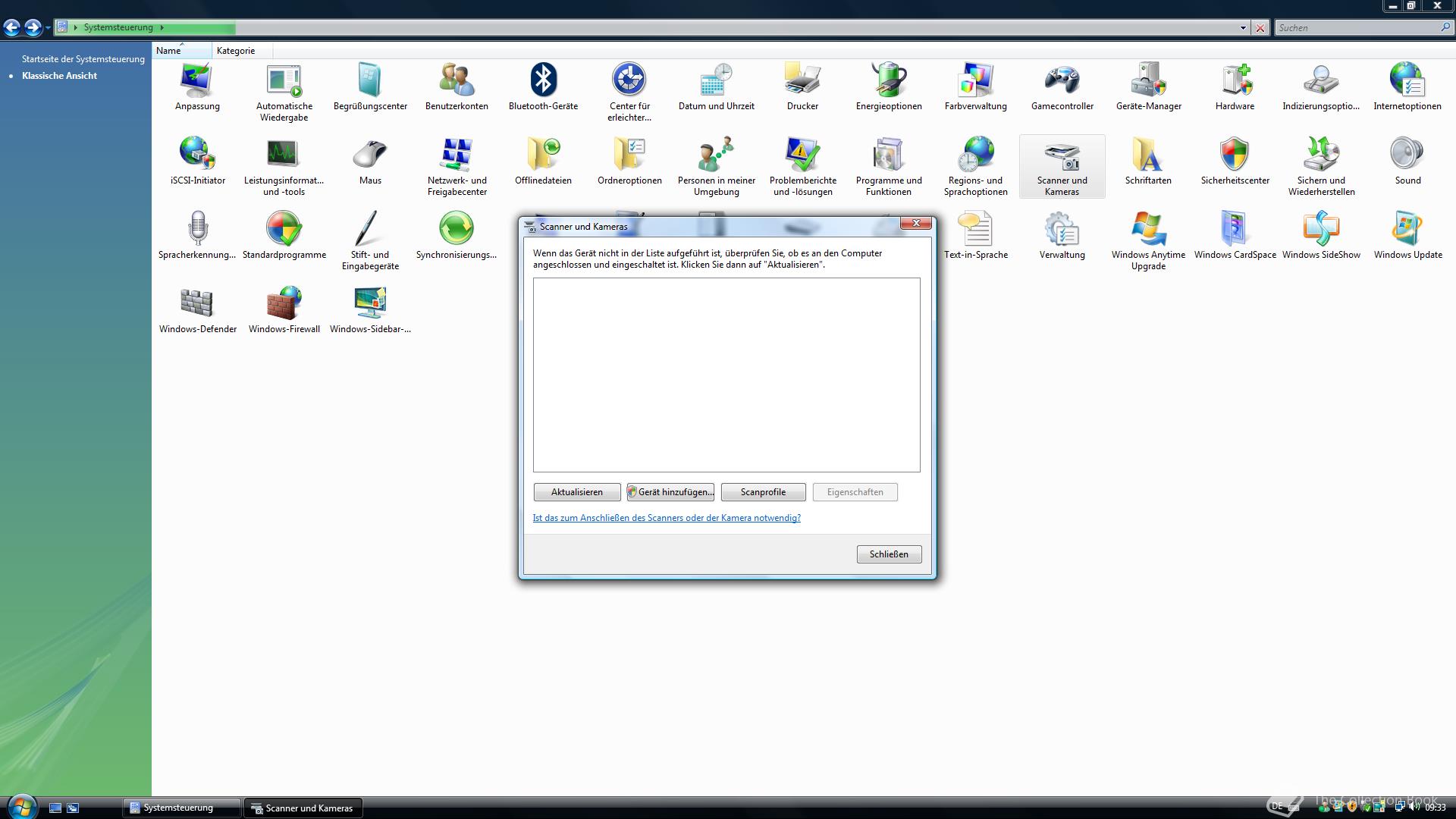
Task: Sort by the Name column header
Action: [168, 51]
